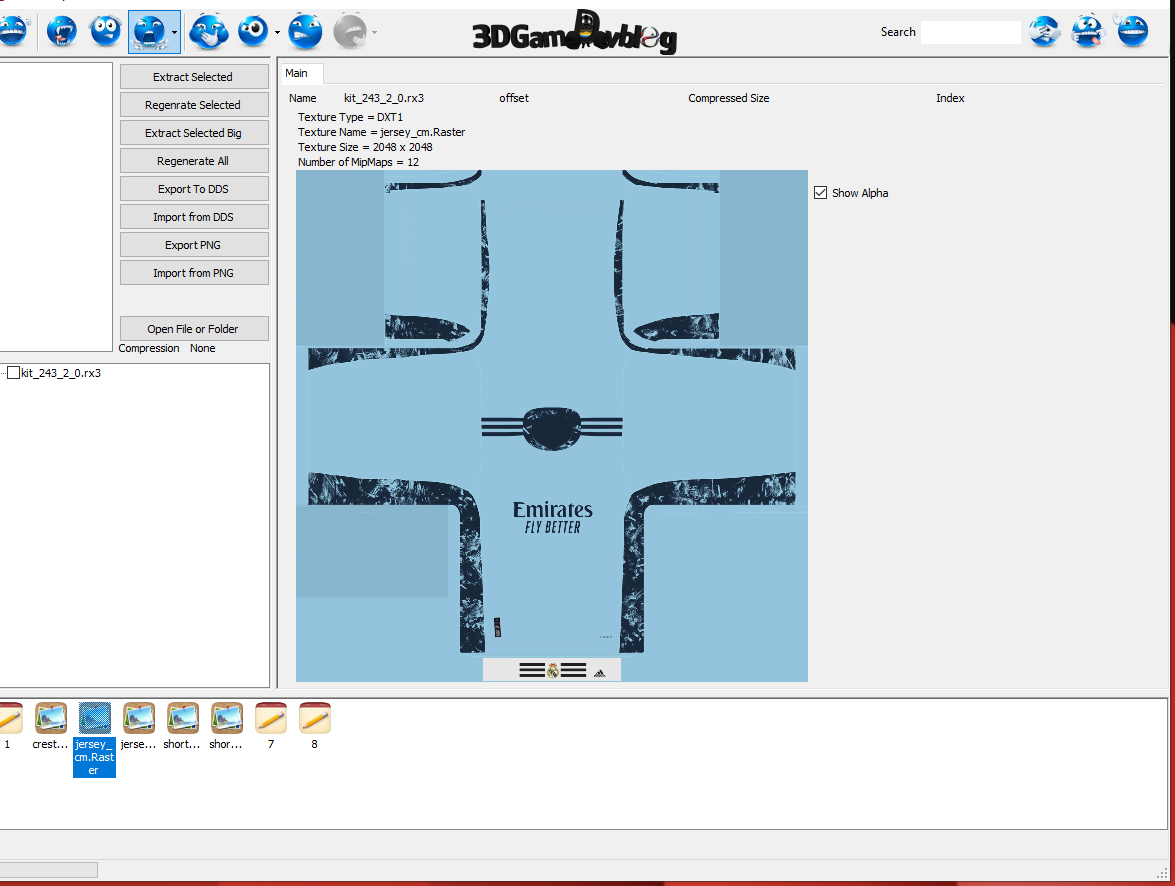Screen dimensions: 1175x886
Task: Click the jersey texture preview image
Action: [x=552, y=426]
